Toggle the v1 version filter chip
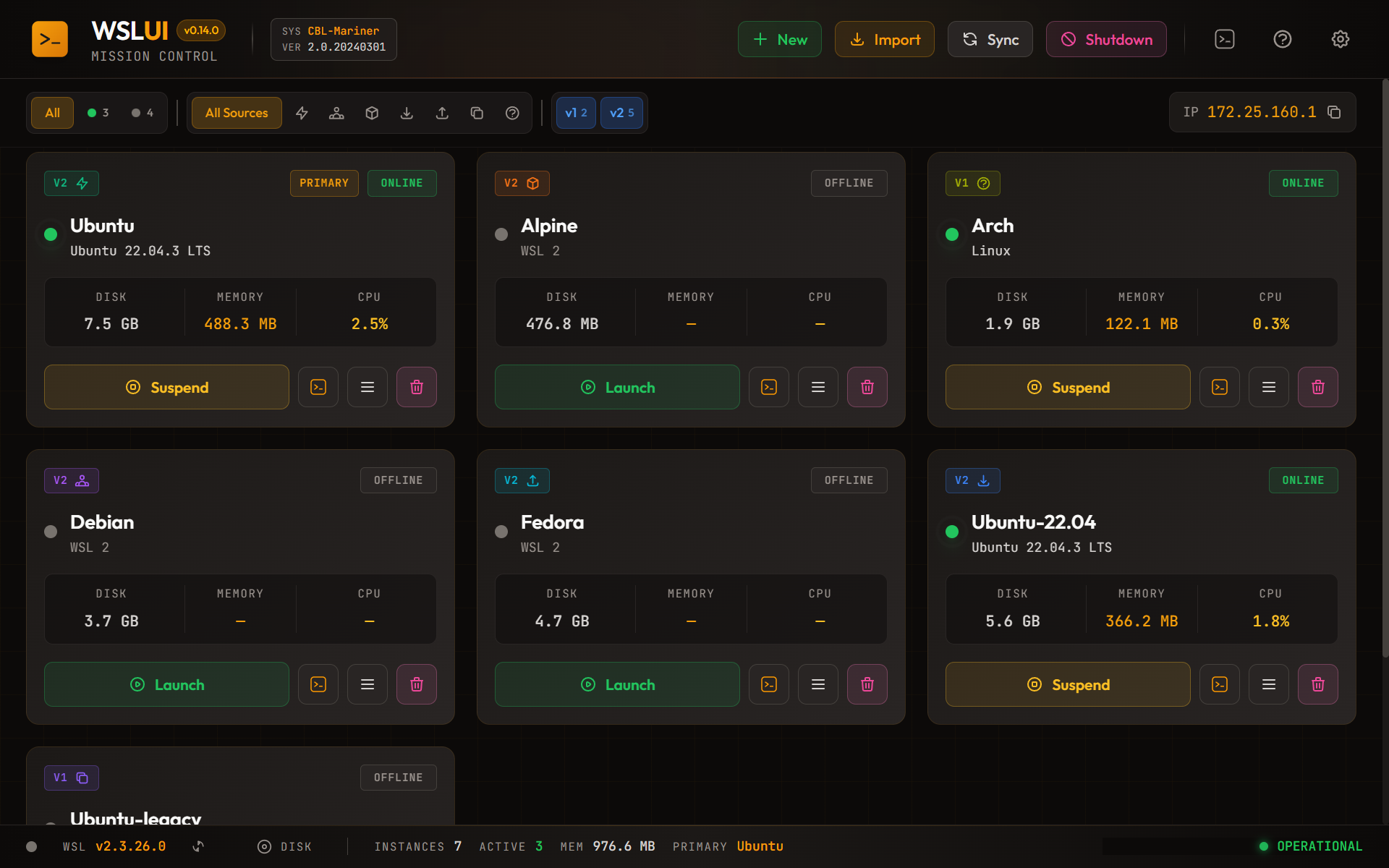This screenshot has height=868, width=1389. [576, 113]
